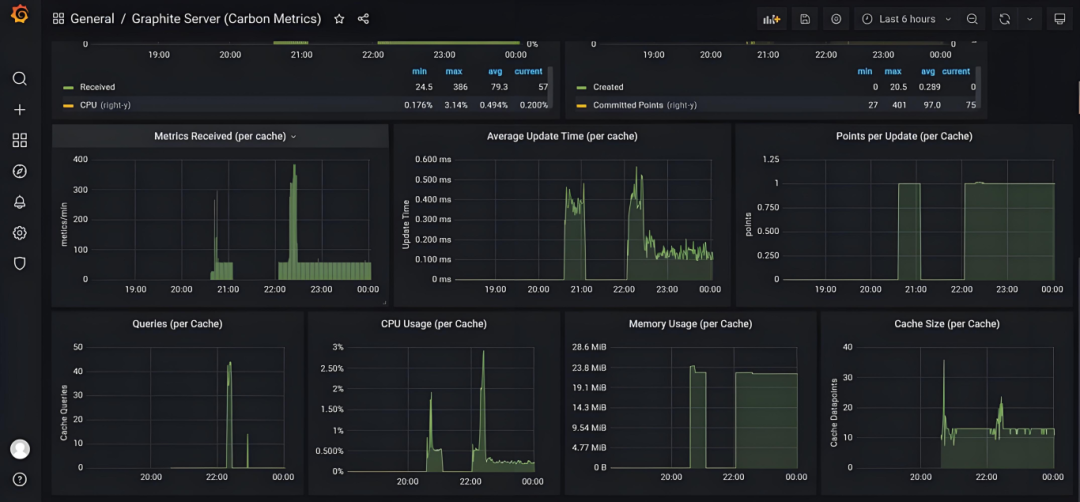Sort the left legend by current
The height and width of the screenshot is (502, 1080).
[528, 71]
